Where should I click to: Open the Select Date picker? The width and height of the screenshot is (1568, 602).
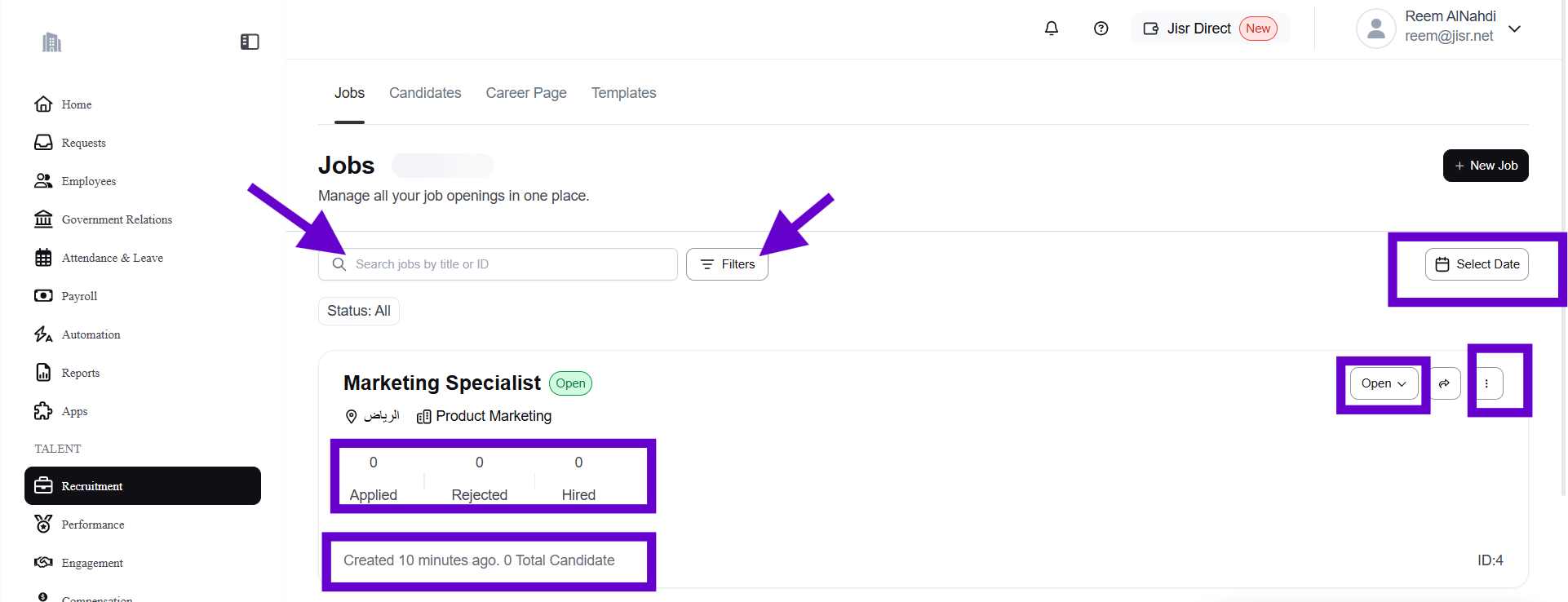(x=1477, y=264)
